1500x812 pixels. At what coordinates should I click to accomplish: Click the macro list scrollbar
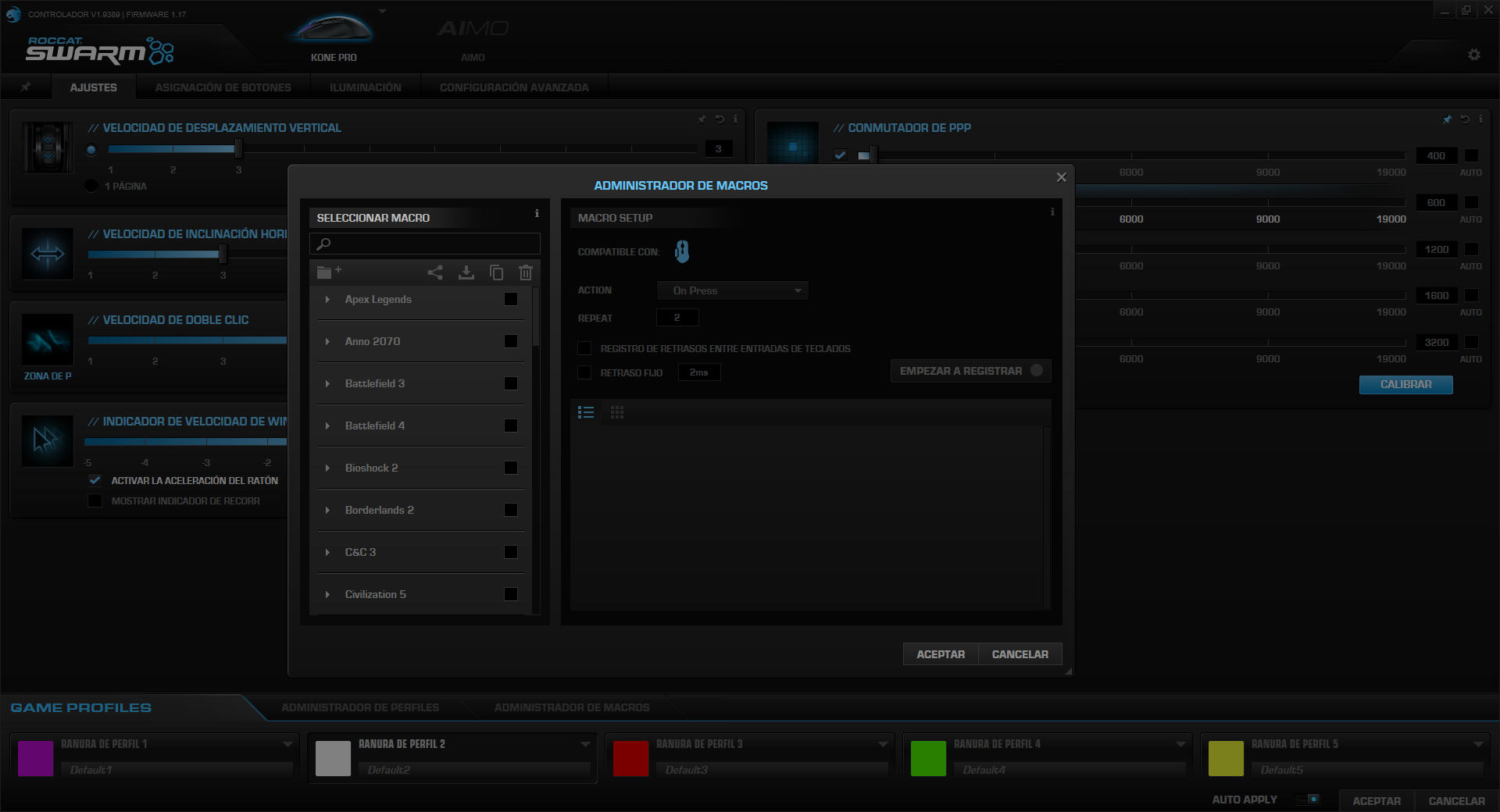(536, 316)
